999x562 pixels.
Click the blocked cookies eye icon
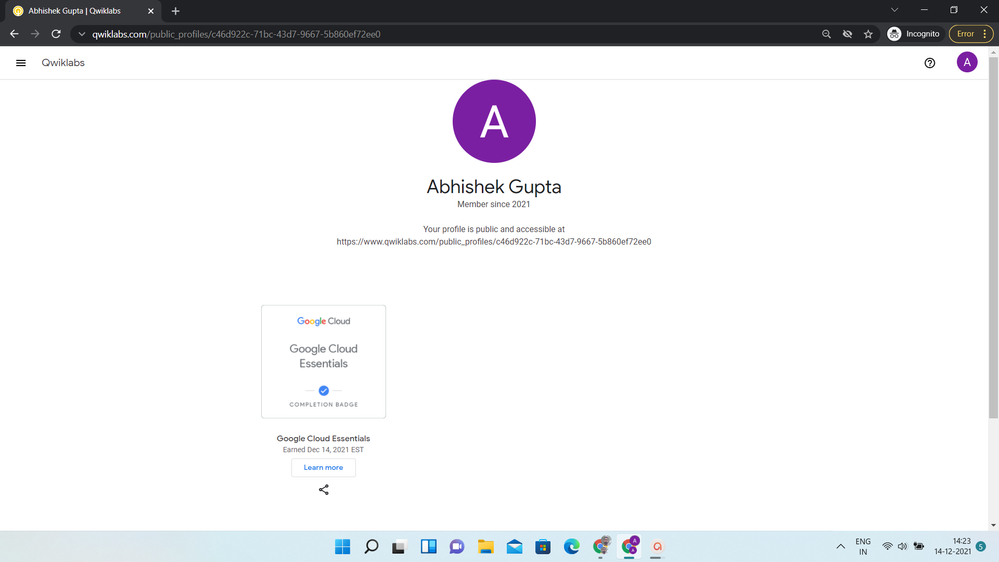tap(847, 34)
